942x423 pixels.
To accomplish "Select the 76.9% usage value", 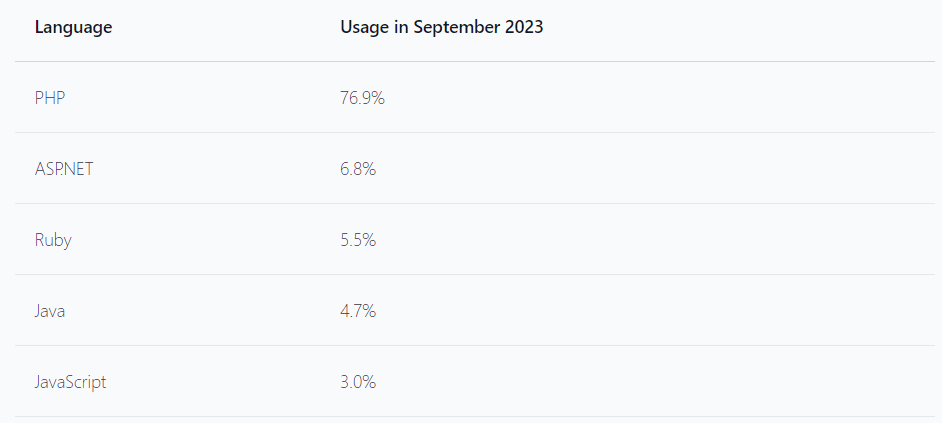I will tap(362, 98).
